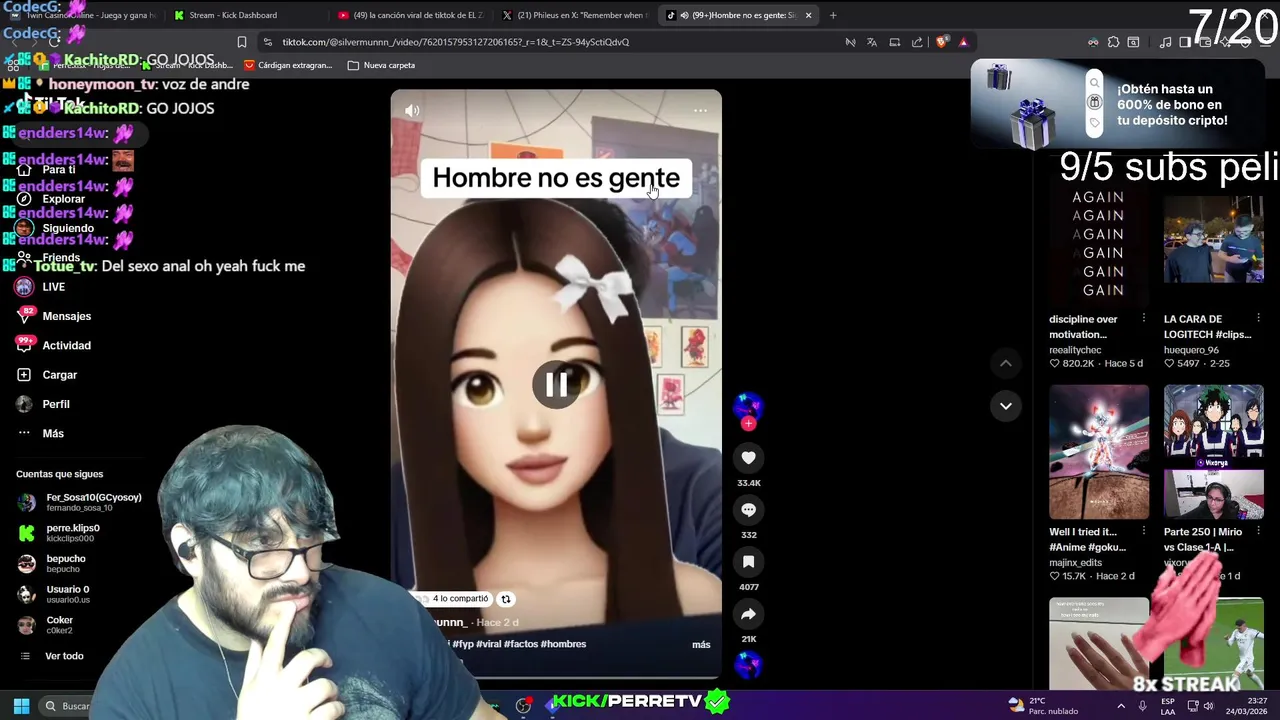The width and height of the screenshot is (1280, 720).
Task: Close the active TikTok browser tab
Action: (808, 15)
